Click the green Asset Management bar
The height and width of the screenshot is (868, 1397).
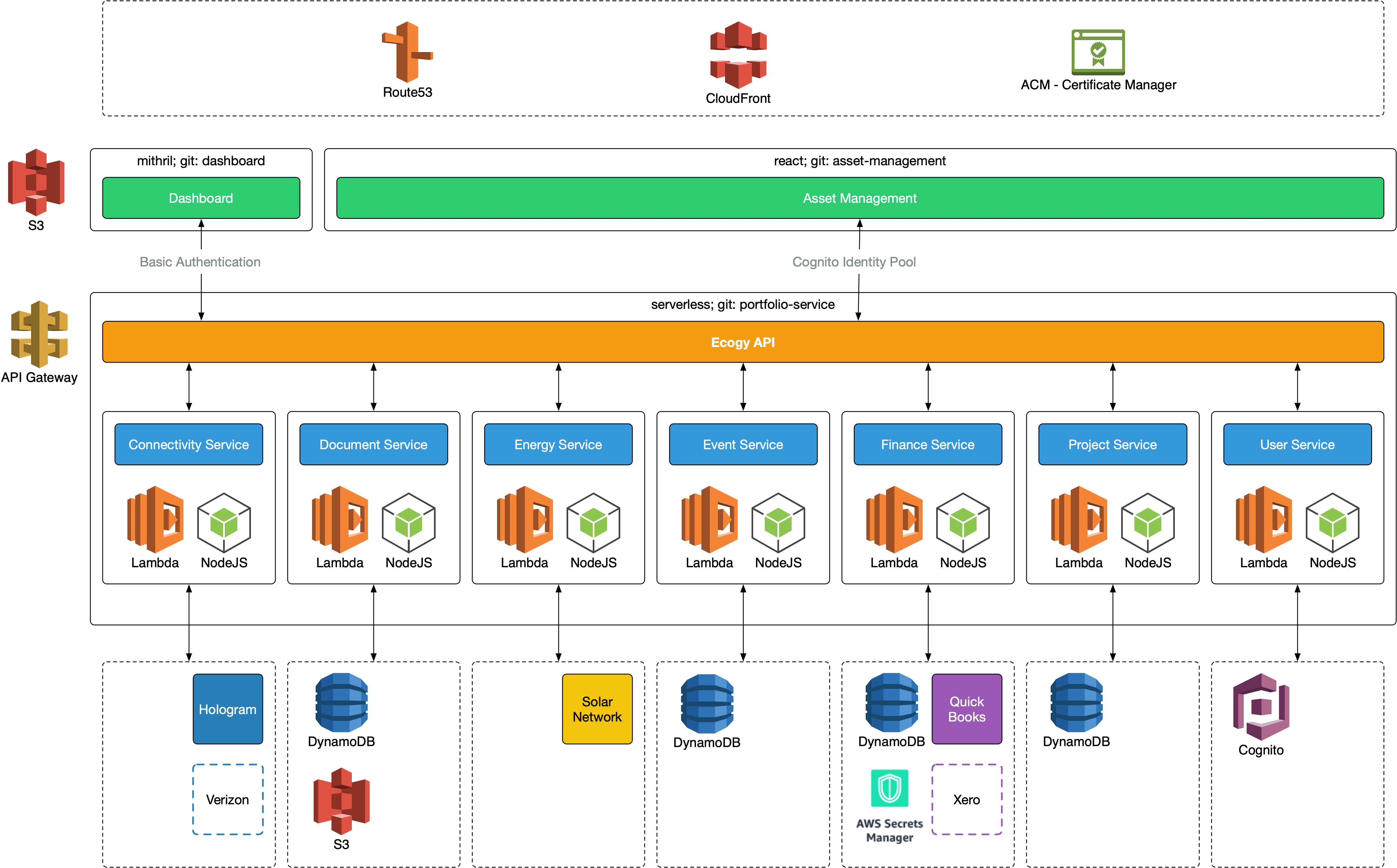pyautogui.click(x=860, y=198)
